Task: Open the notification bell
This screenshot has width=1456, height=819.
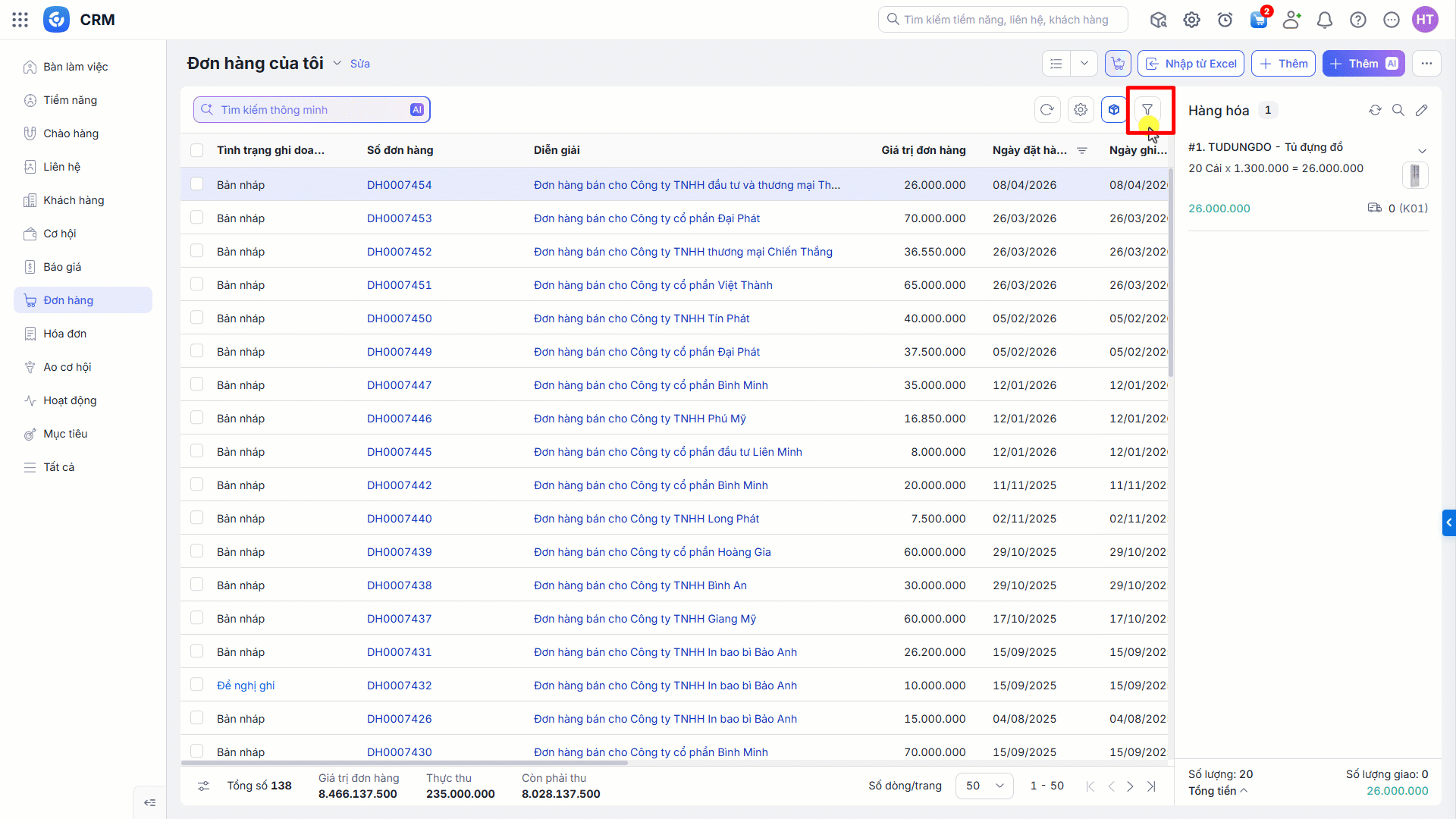Action: 1325,20
